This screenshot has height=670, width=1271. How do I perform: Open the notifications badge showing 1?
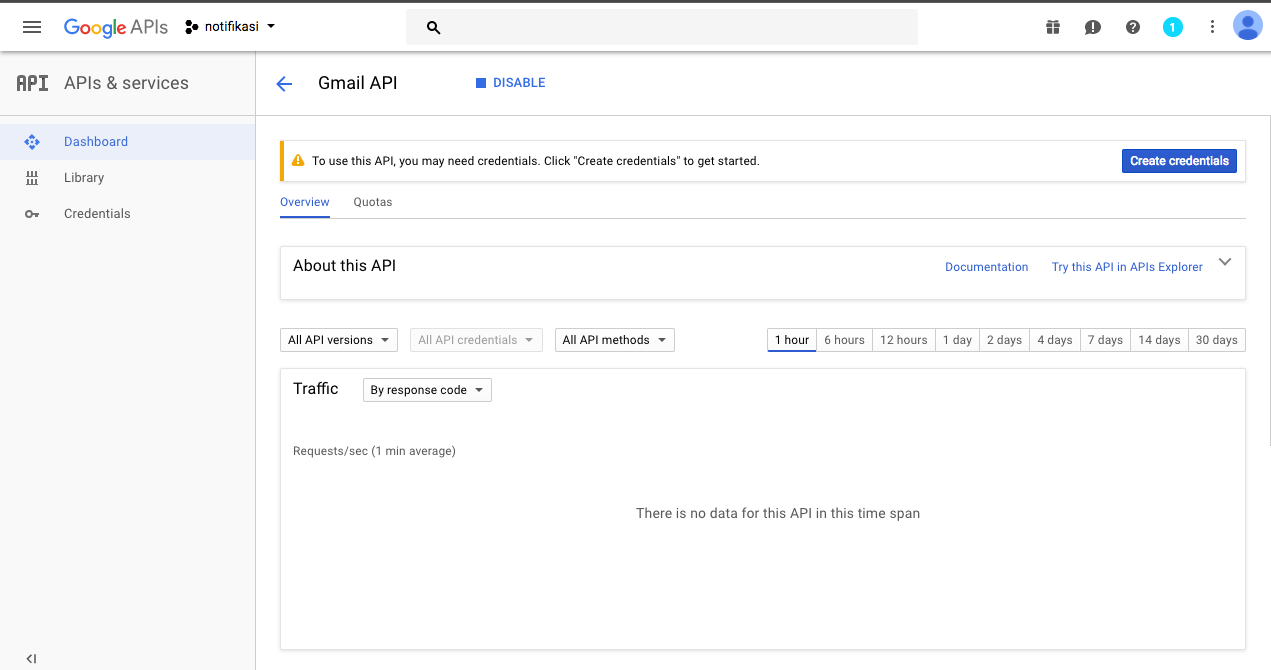(1173, 27)
